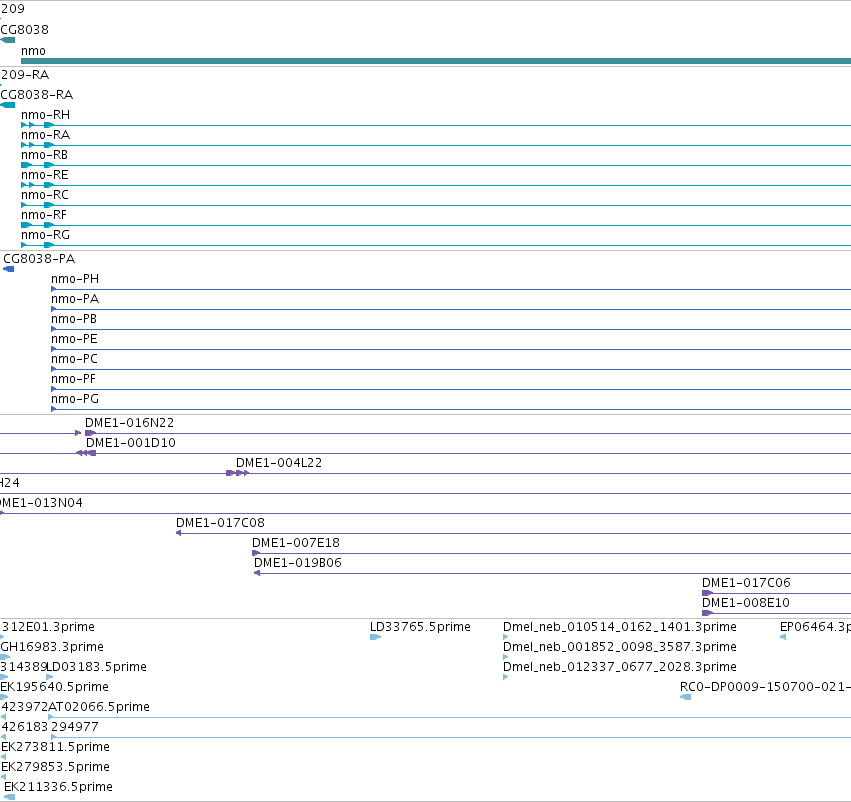Click the GH16983.3prime label
Viewport: 851px width, 802px height.
tap(52, 647)
